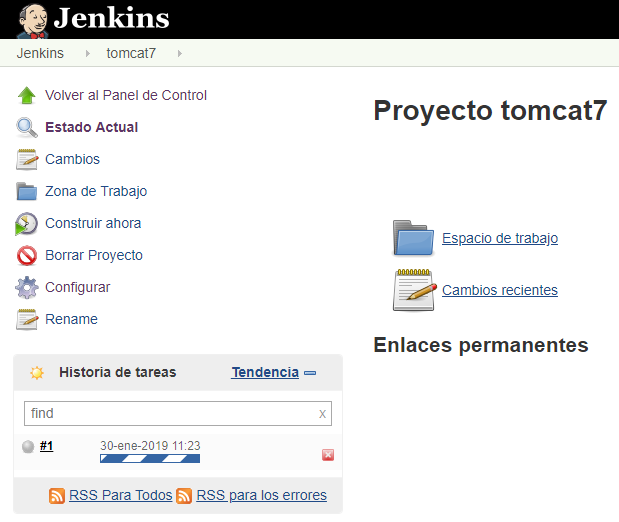The image size is (619, 522).
Task: Open the Cambios recientes link
Action: (500, 290)
